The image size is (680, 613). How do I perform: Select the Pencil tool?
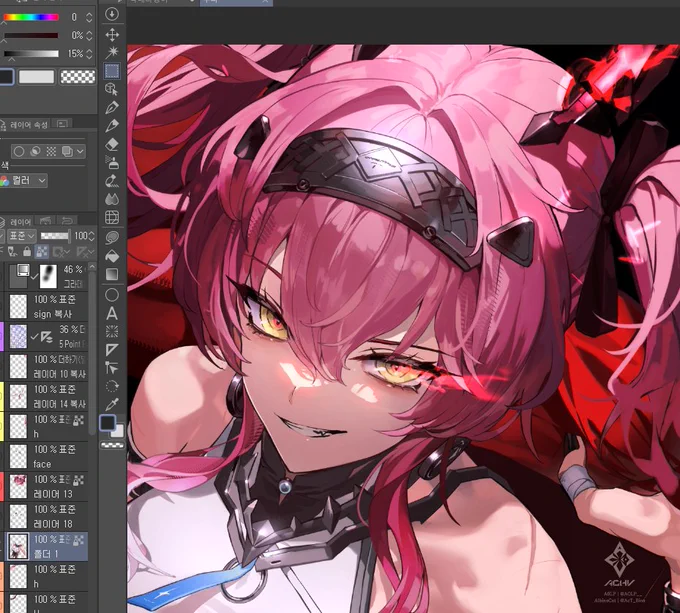pos(112,125)
